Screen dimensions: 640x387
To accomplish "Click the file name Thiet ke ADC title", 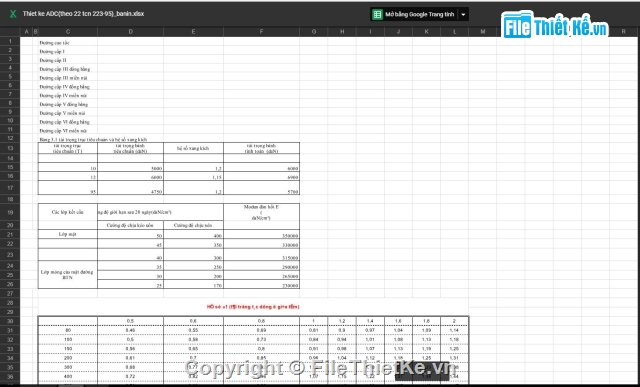I will click(x=83, y=14).
